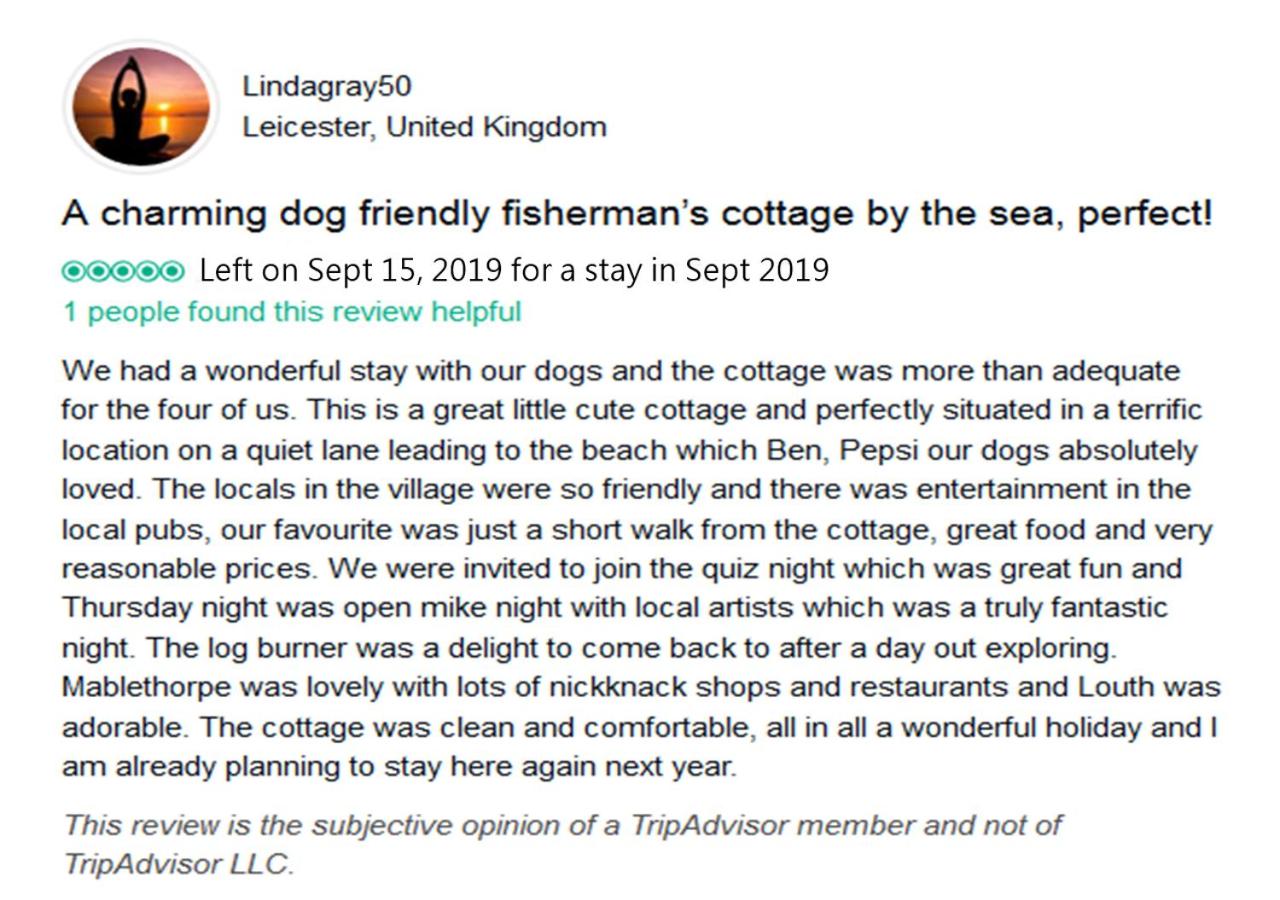
Task: Click '1 people found this review helpful'
Action: (292, 312)
